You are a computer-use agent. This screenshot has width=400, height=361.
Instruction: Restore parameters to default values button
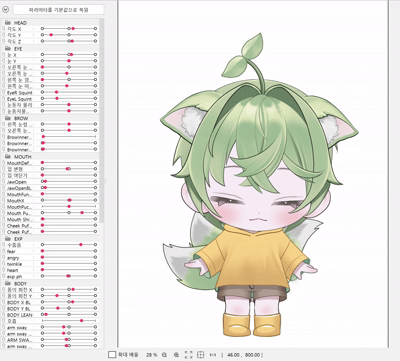point(58,10)
